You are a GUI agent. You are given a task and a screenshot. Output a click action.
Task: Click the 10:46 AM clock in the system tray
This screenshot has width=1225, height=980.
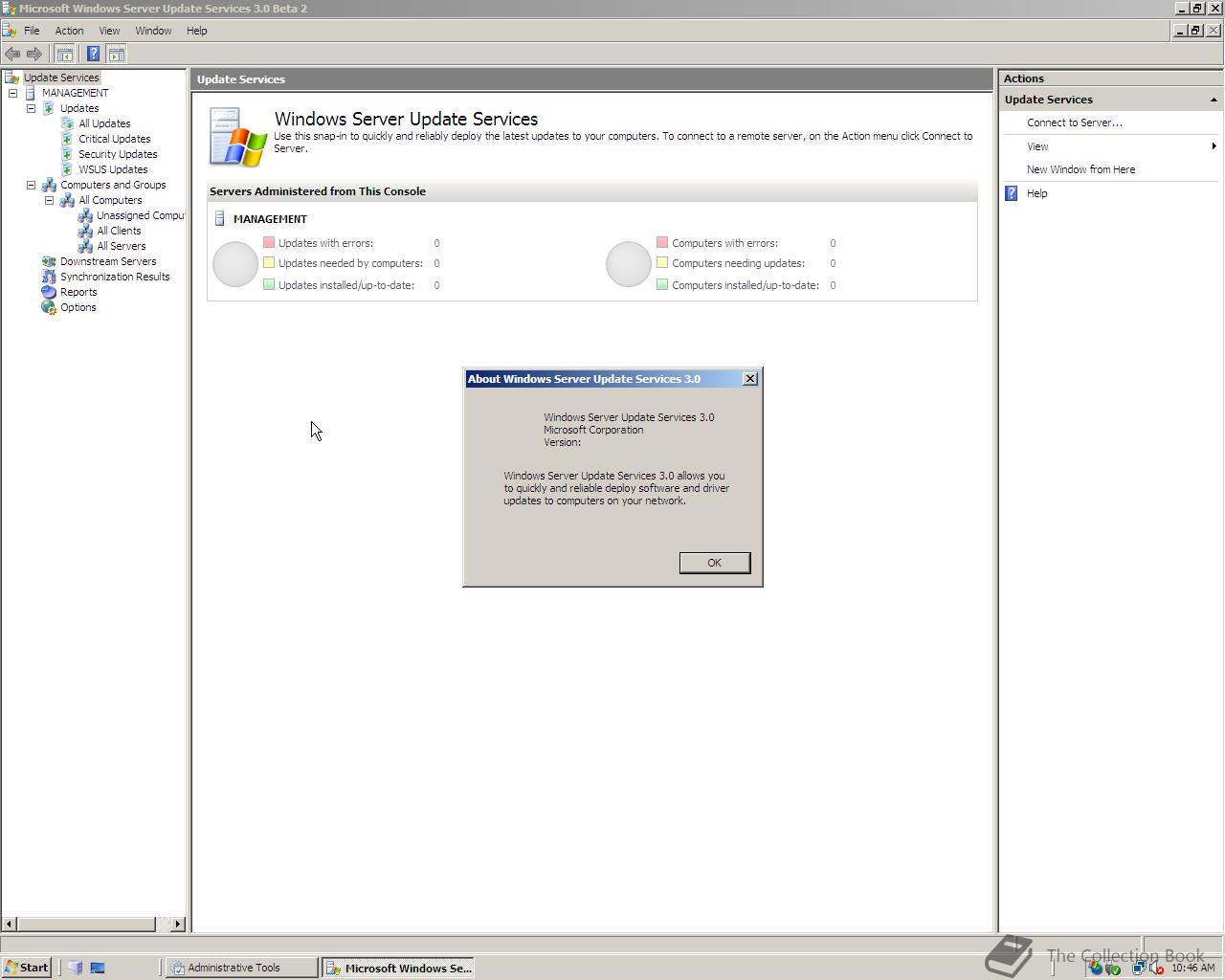tap(1192, 968)
